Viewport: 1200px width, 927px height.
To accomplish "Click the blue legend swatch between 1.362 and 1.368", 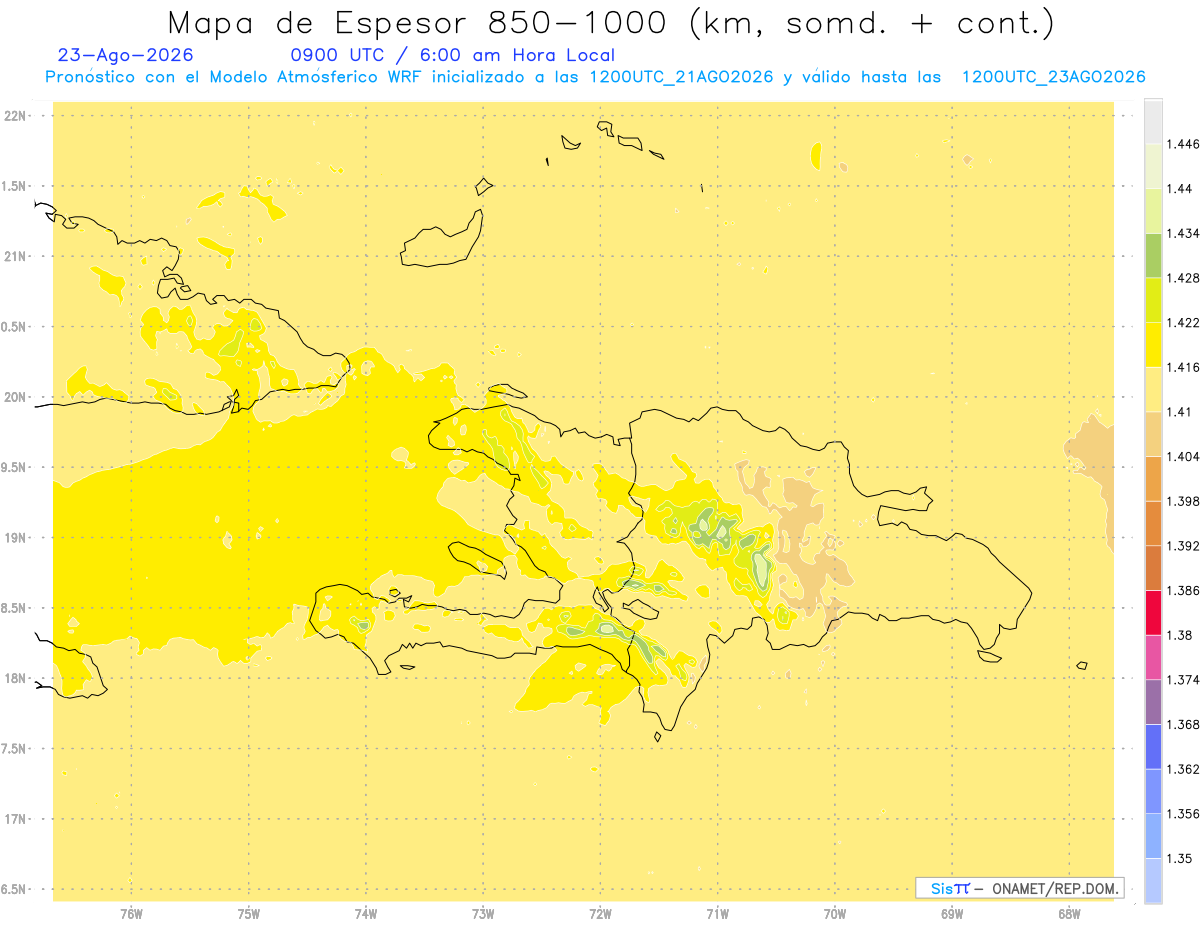I will [1153, 746].
